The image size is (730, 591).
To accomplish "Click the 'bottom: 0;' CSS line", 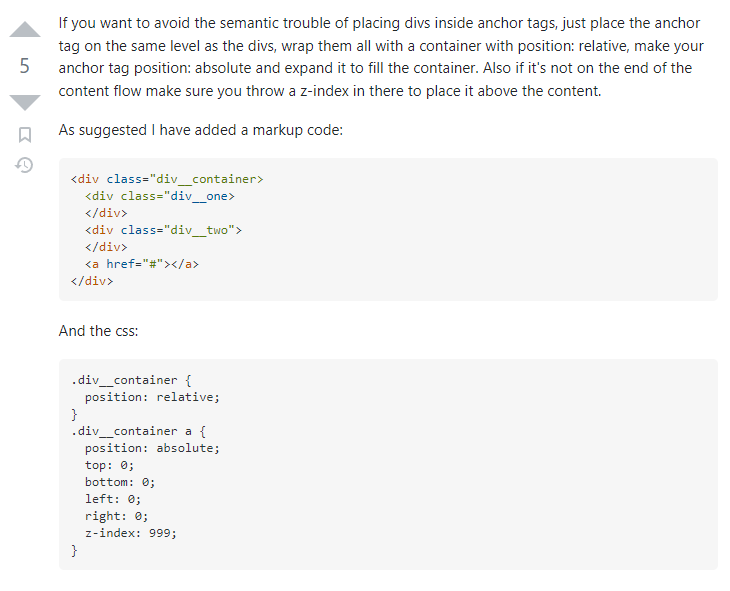I will (120, 482).
